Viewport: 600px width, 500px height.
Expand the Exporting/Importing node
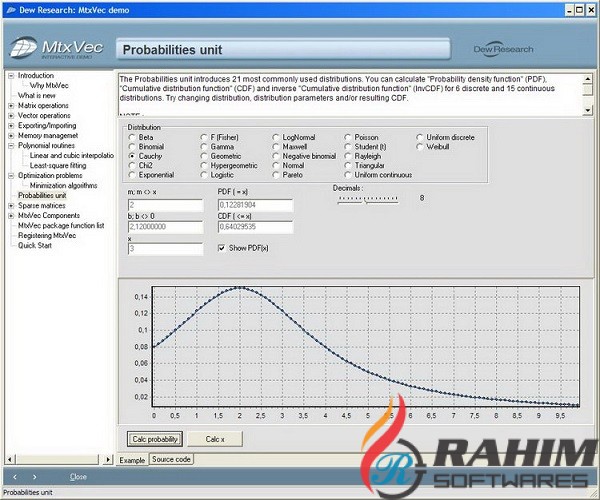(x=11, y=125)
